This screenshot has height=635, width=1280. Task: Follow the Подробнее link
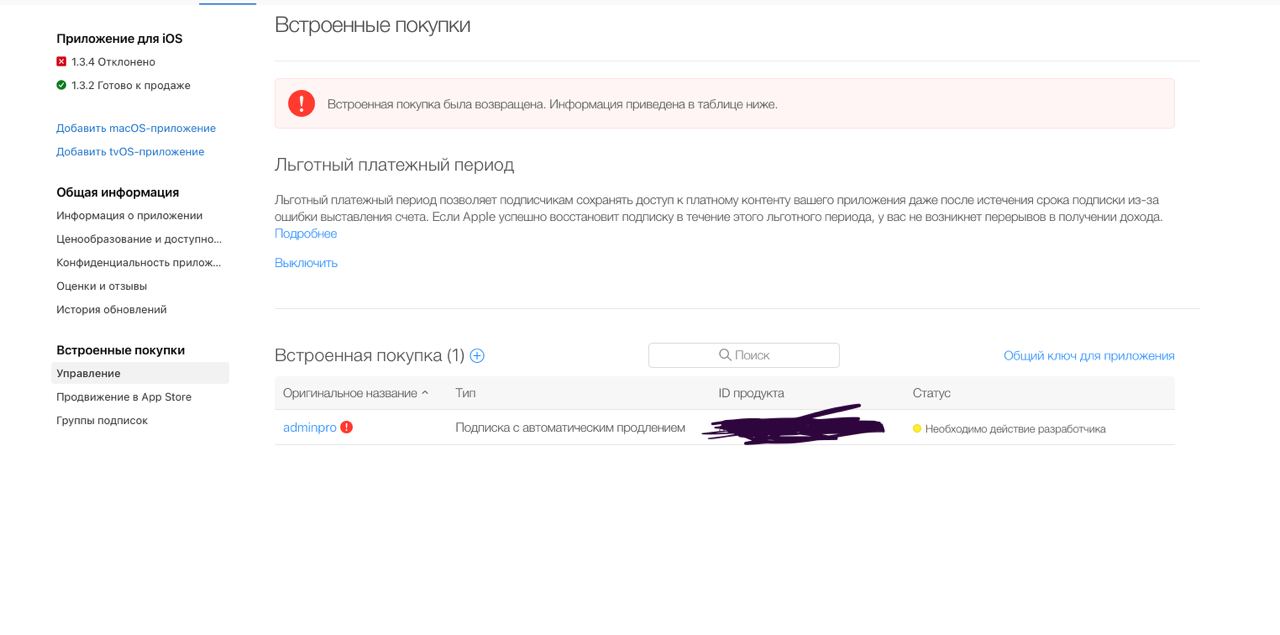[306, 233]
